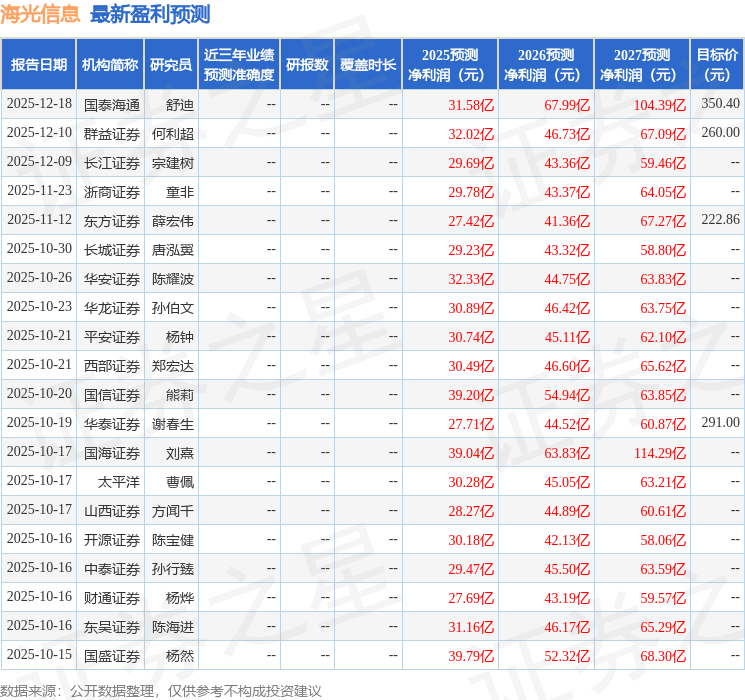The height and width of the screenshot is (700, 745).
Task: Click institution name 中泰证券
Action: pyautogui.click(x=112, y=569)
